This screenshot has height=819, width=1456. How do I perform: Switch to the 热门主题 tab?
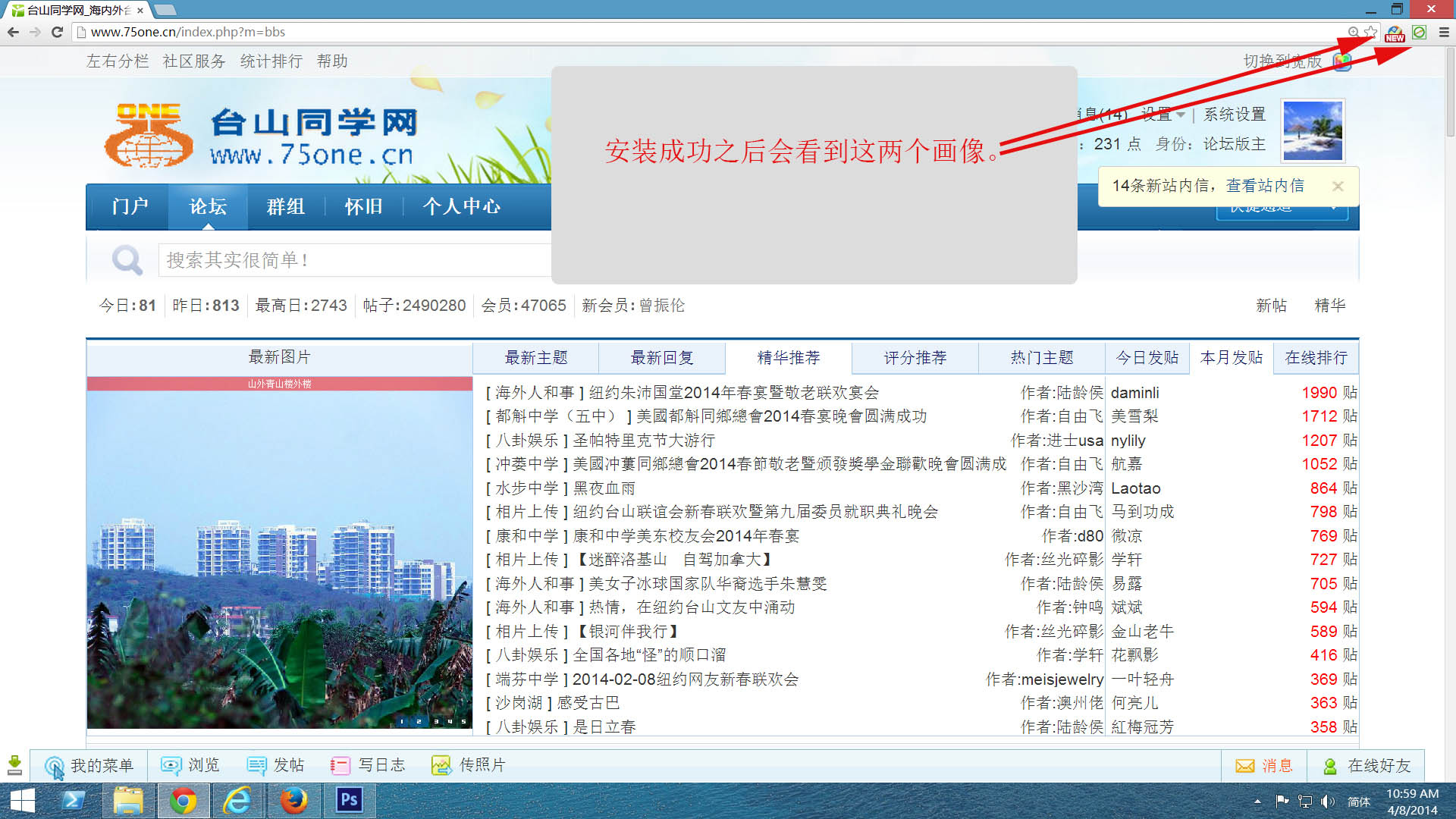pos(1042,358)
